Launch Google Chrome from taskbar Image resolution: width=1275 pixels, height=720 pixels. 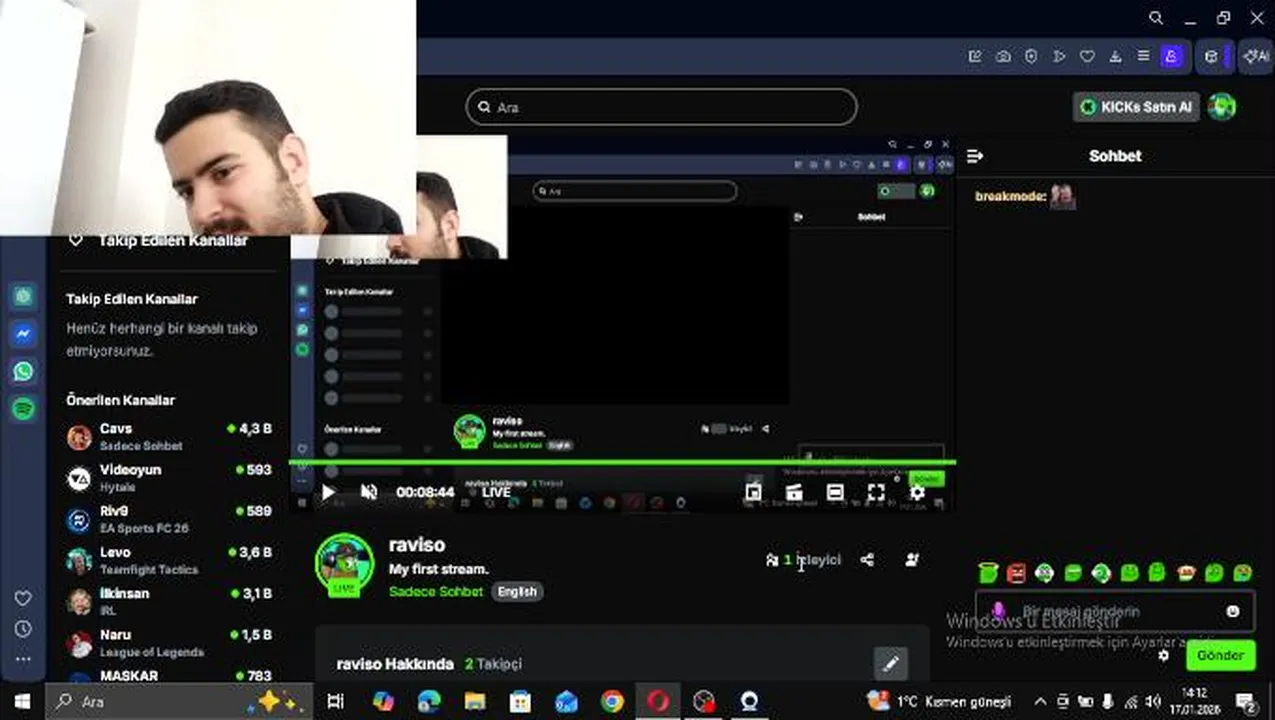(612, 701)
